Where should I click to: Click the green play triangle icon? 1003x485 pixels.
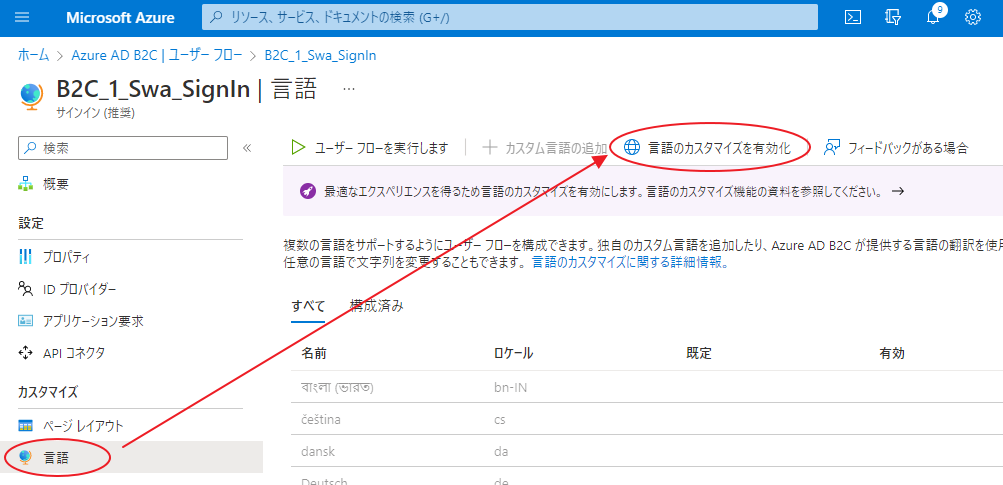pyautogui.click(x=298, y=148)
